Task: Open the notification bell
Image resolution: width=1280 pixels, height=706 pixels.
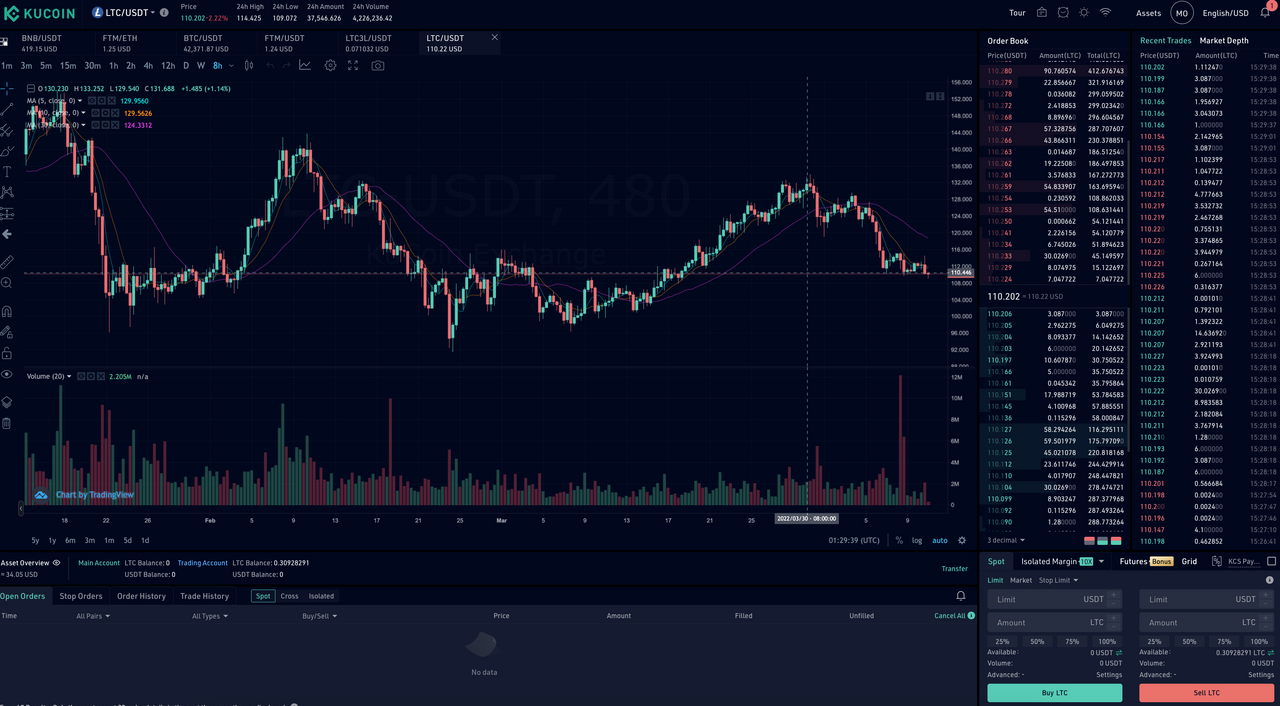Action: [1266, 13]
